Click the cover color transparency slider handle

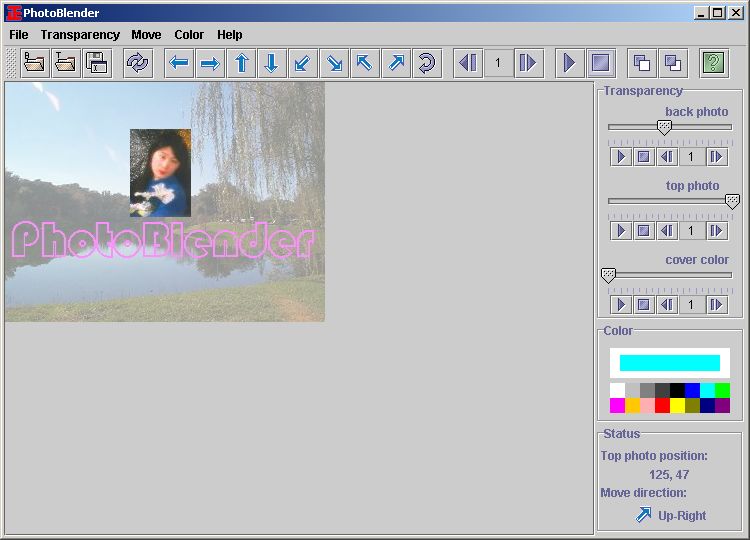(x=608, y=276)
